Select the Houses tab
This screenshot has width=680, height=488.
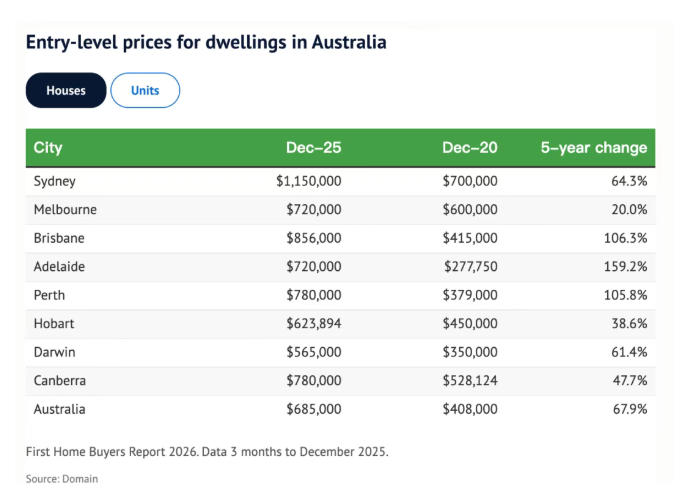coord(66,91)
